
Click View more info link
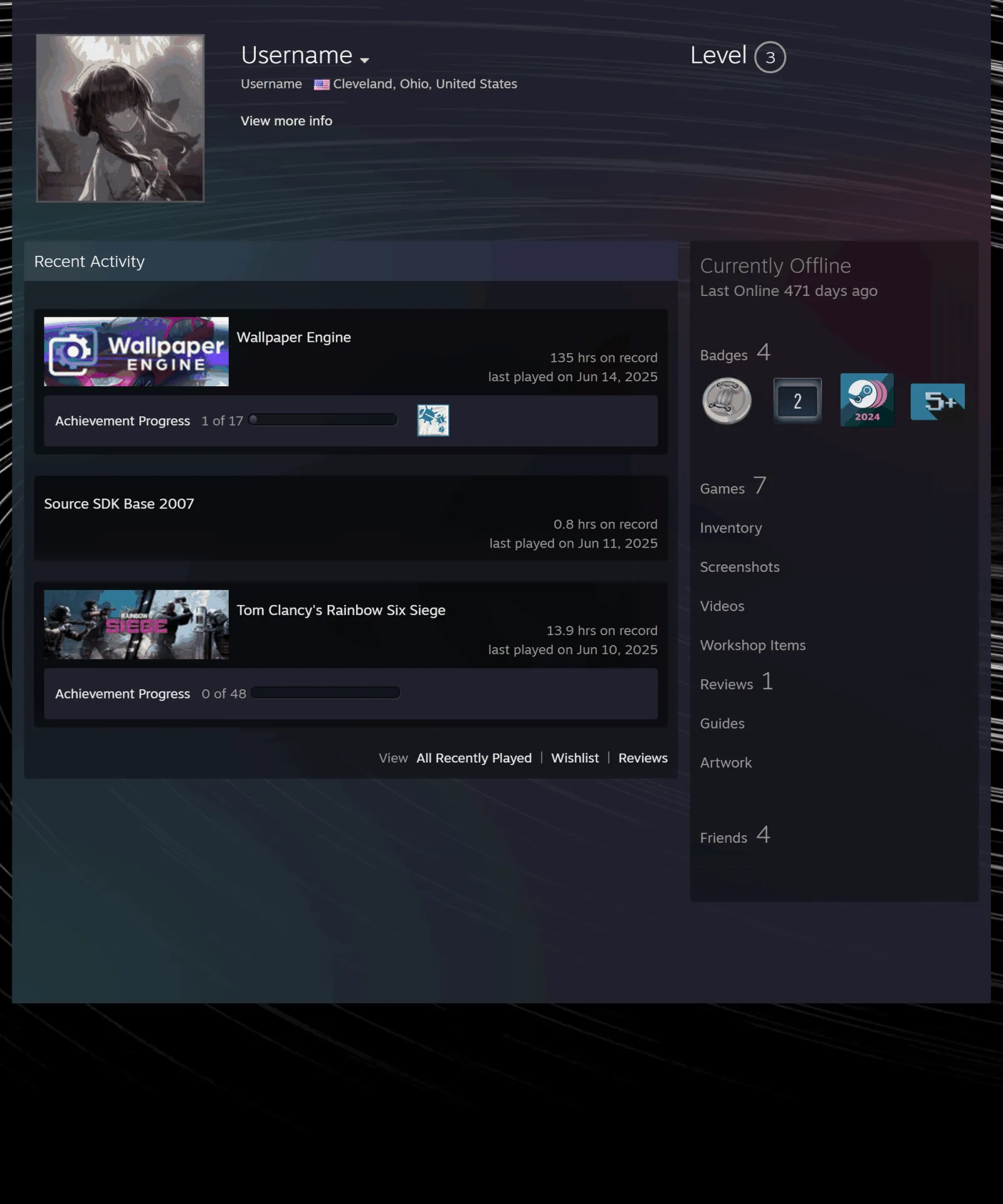(x=286, y=121)
